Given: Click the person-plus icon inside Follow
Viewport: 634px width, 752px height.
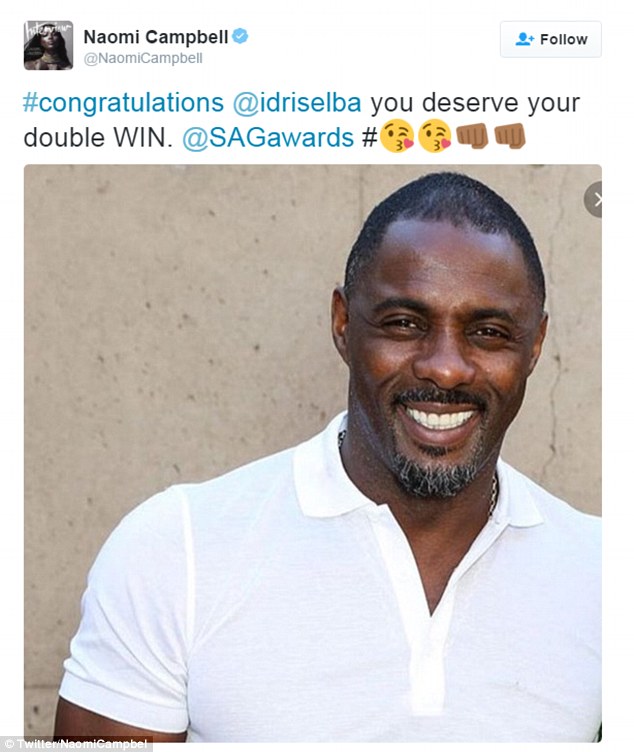Looking at the screenshot, I should pos(525,39).
